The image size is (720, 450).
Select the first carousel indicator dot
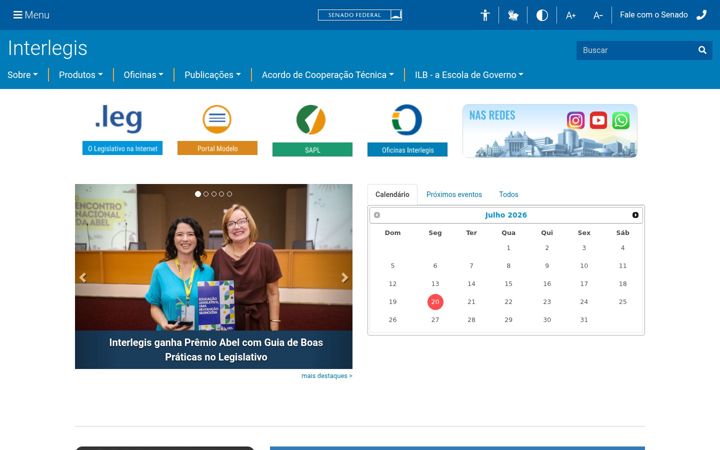click(198, 194)
